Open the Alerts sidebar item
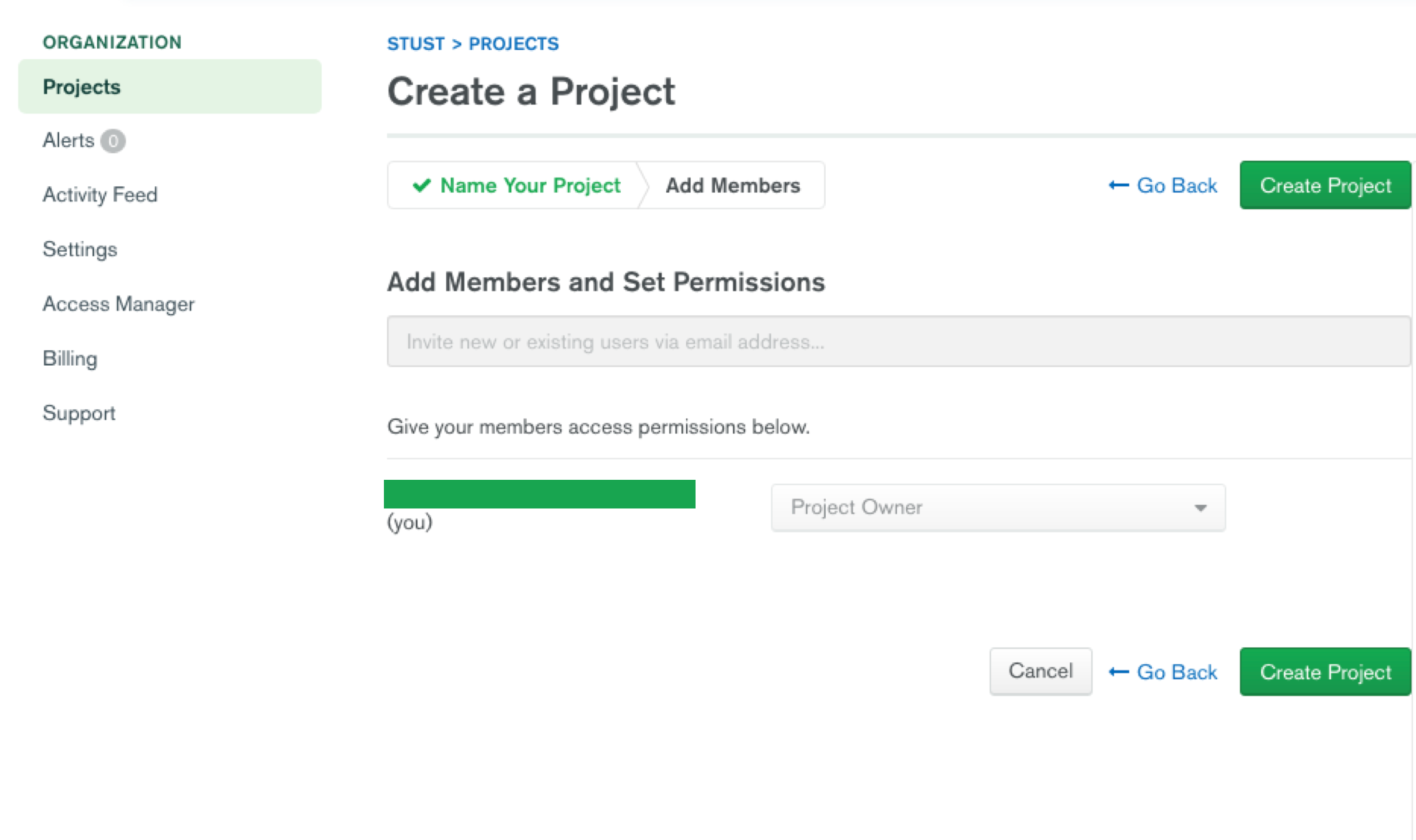This screenshot has width=1416, height=840. (69, 141)
